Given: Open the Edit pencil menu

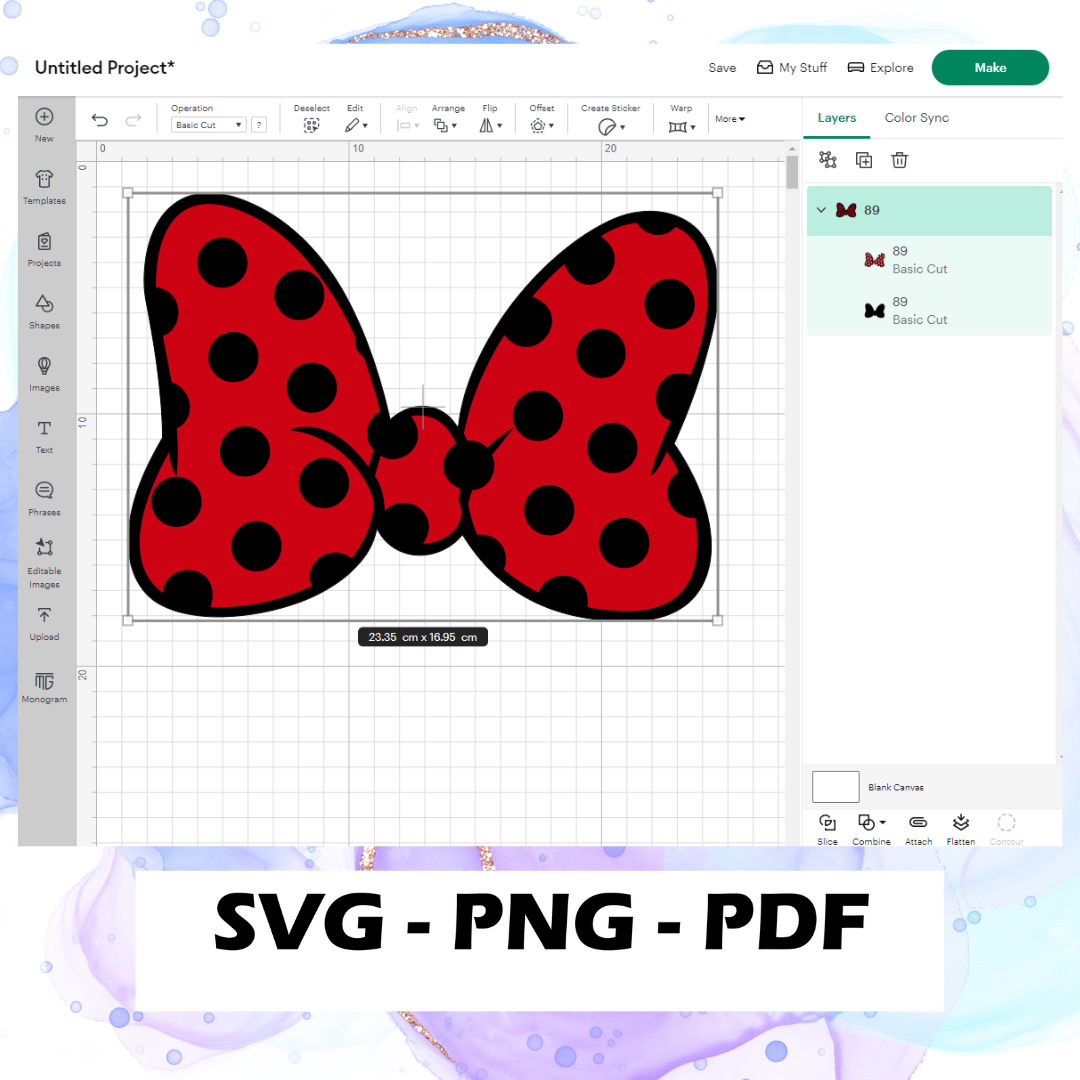Looking at the screenshot, I should click(x=356, y=118).
